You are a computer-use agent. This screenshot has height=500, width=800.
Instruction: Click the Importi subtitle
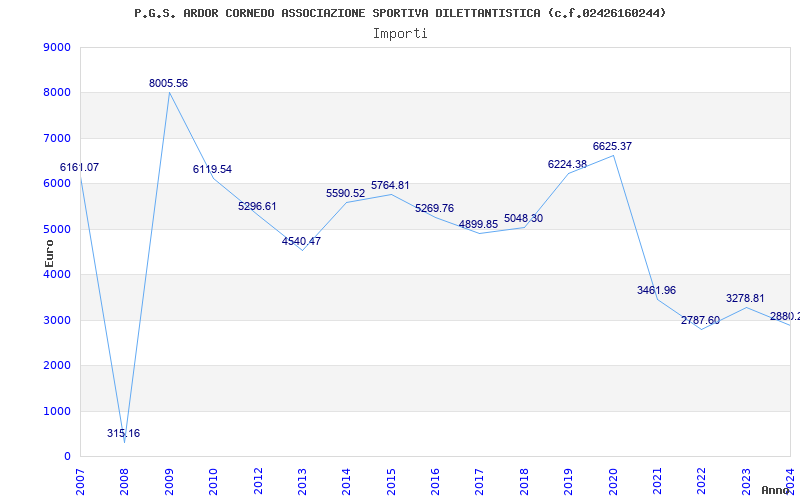tap(400, 34)
